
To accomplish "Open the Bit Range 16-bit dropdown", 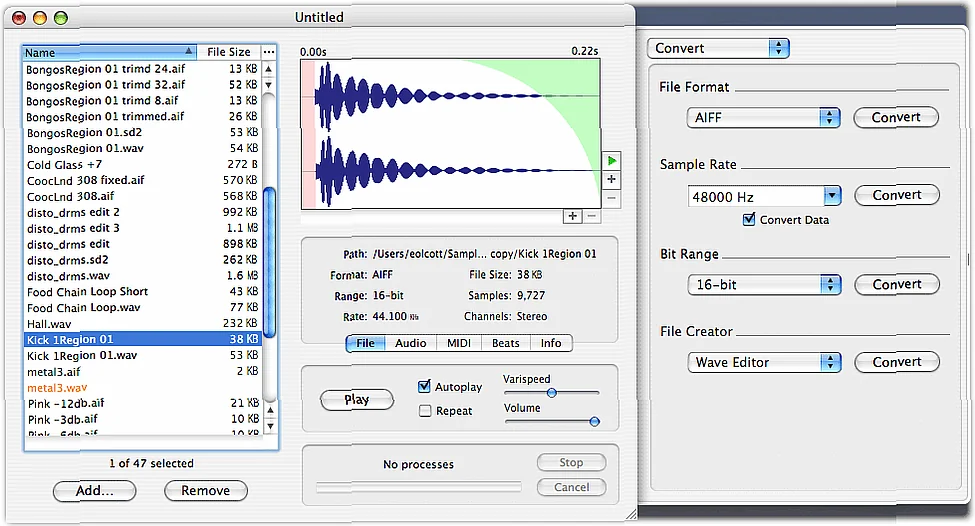I will pos(764,284).
